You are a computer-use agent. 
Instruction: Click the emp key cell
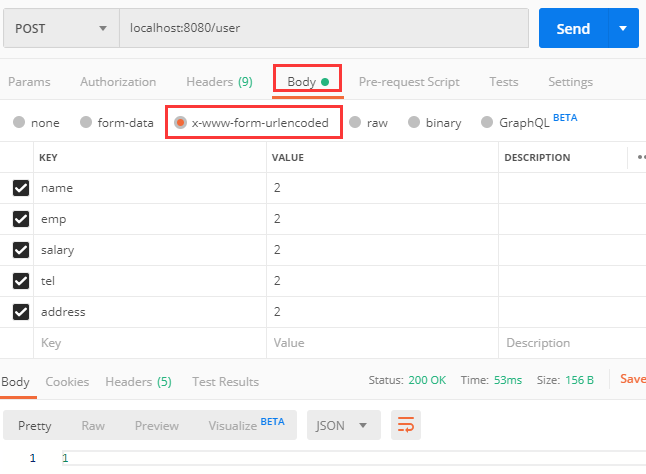point(150,219)
